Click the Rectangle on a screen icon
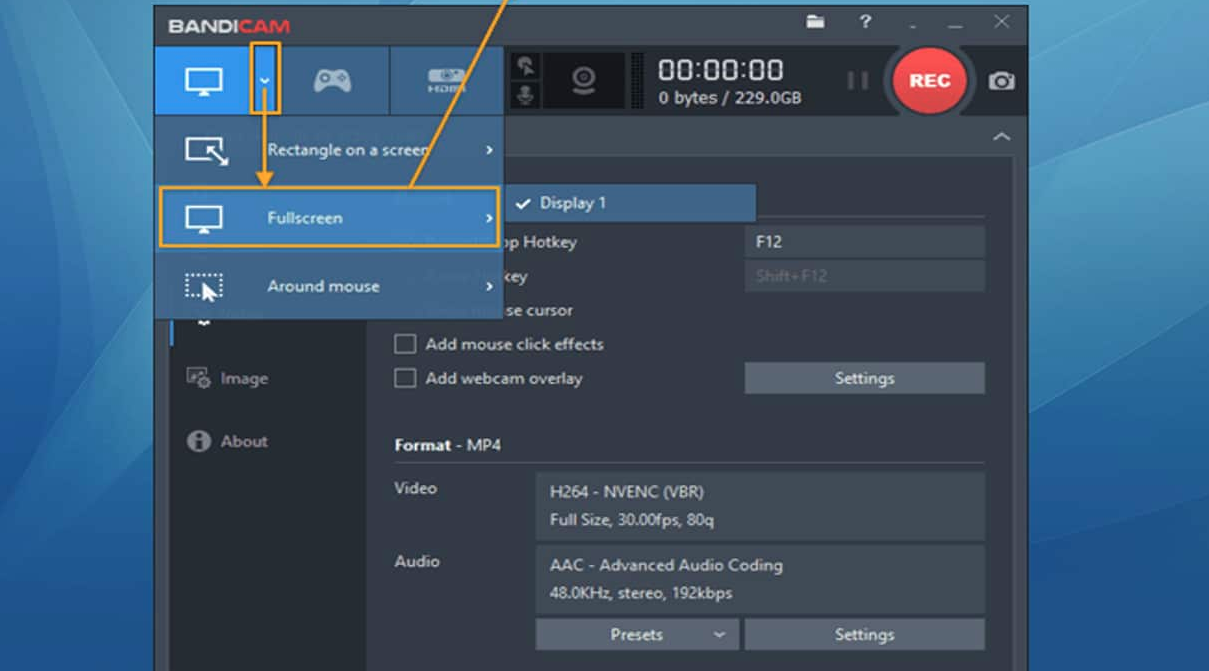The image size is (1209, 671). click(207, 151)
